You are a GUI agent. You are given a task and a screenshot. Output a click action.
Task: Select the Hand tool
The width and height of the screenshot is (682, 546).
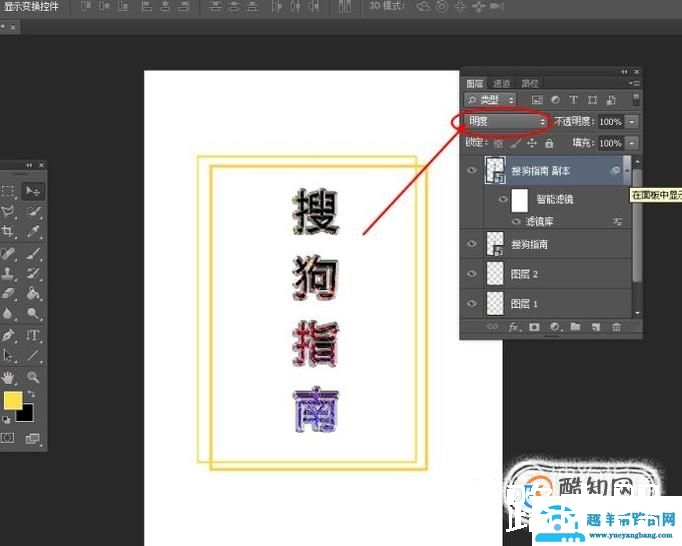click(x=8, y=377)
